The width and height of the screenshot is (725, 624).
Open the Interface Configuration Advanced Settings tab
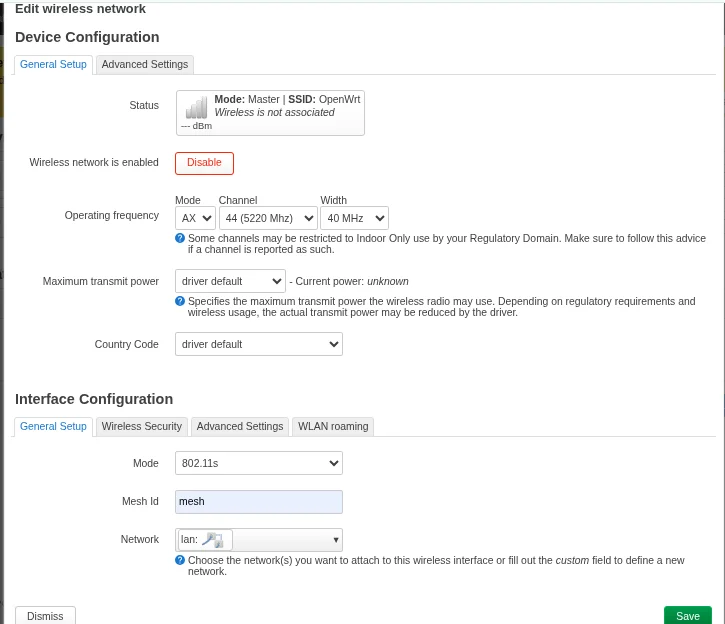click(x=240, y=426)
